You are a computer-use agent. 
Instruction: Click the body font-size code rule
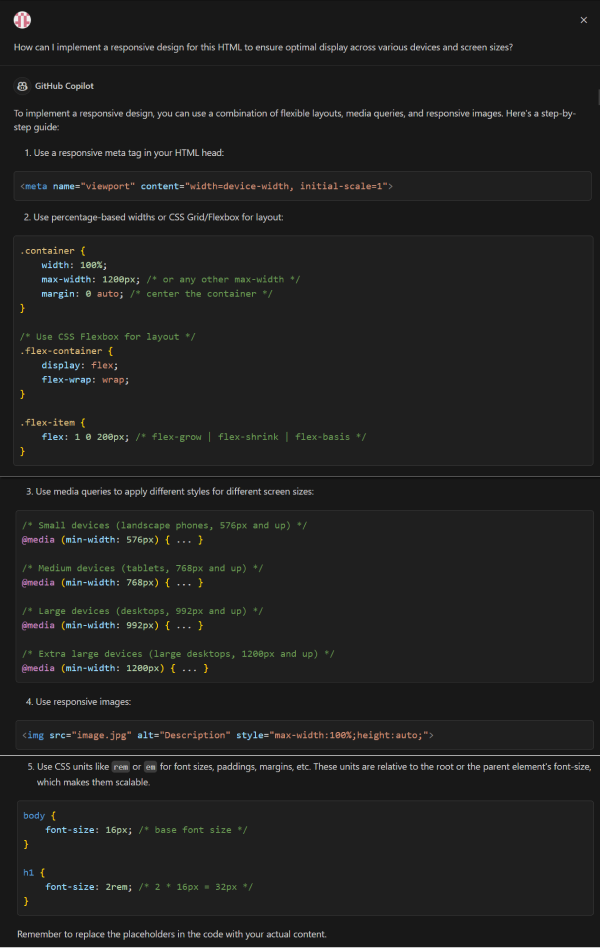[146, 830]
